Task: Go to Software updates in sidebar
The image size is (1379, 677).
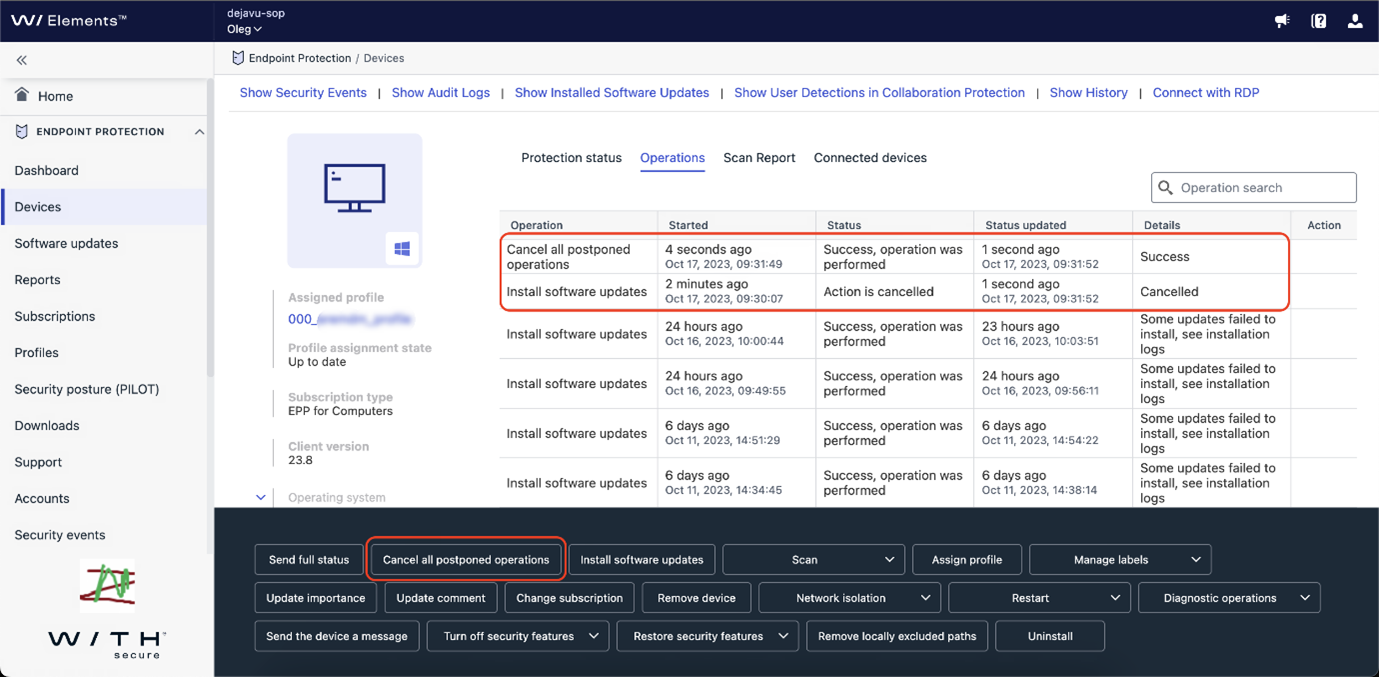Action: (x=66, y=244)
